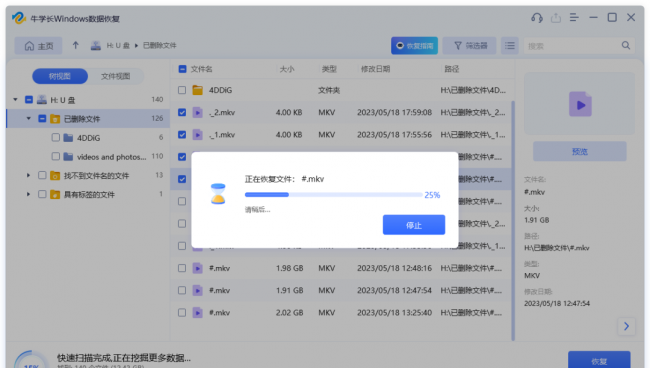Open the hamburger menu in title bar

pyautogui.click(x=574, y=17)
